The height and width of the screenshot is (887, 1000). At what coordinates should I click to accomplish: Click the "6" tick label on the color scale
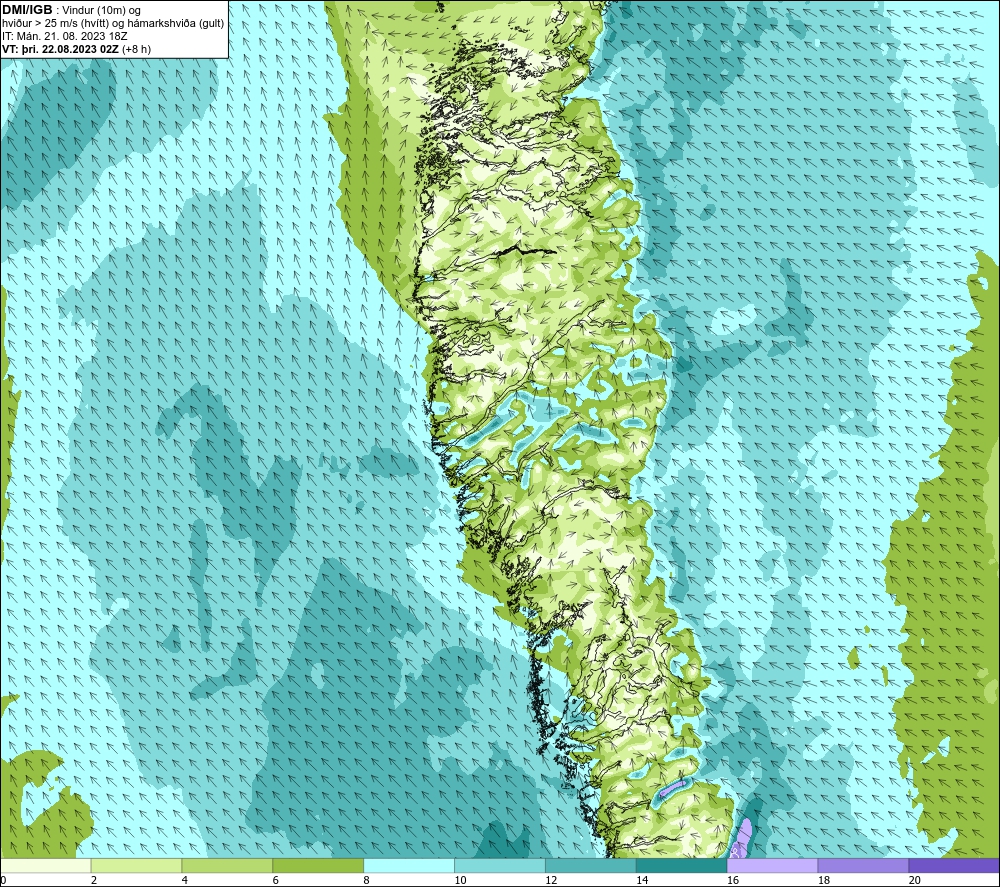(276, 880)
